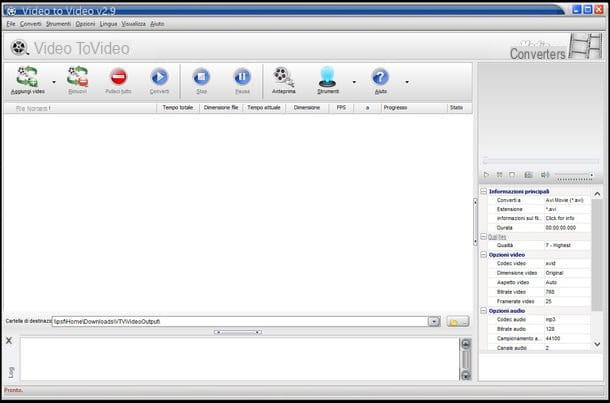Click the Tempo attuale column header
Viewport: 610px width, 403px height.
click(264, 108)
